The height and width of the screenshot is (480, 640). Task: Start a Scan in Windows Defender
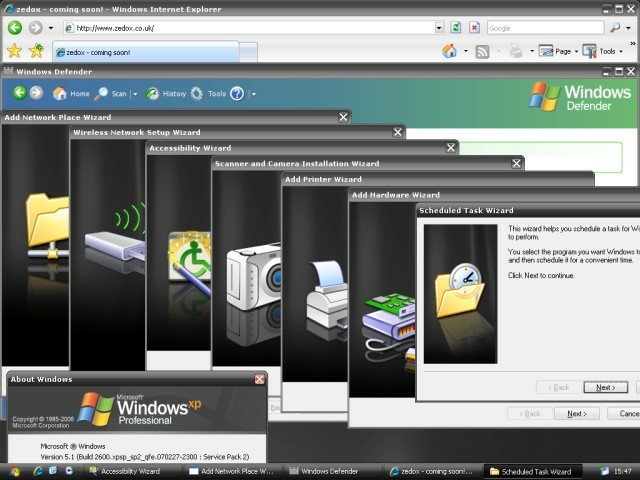pos(110,93)
